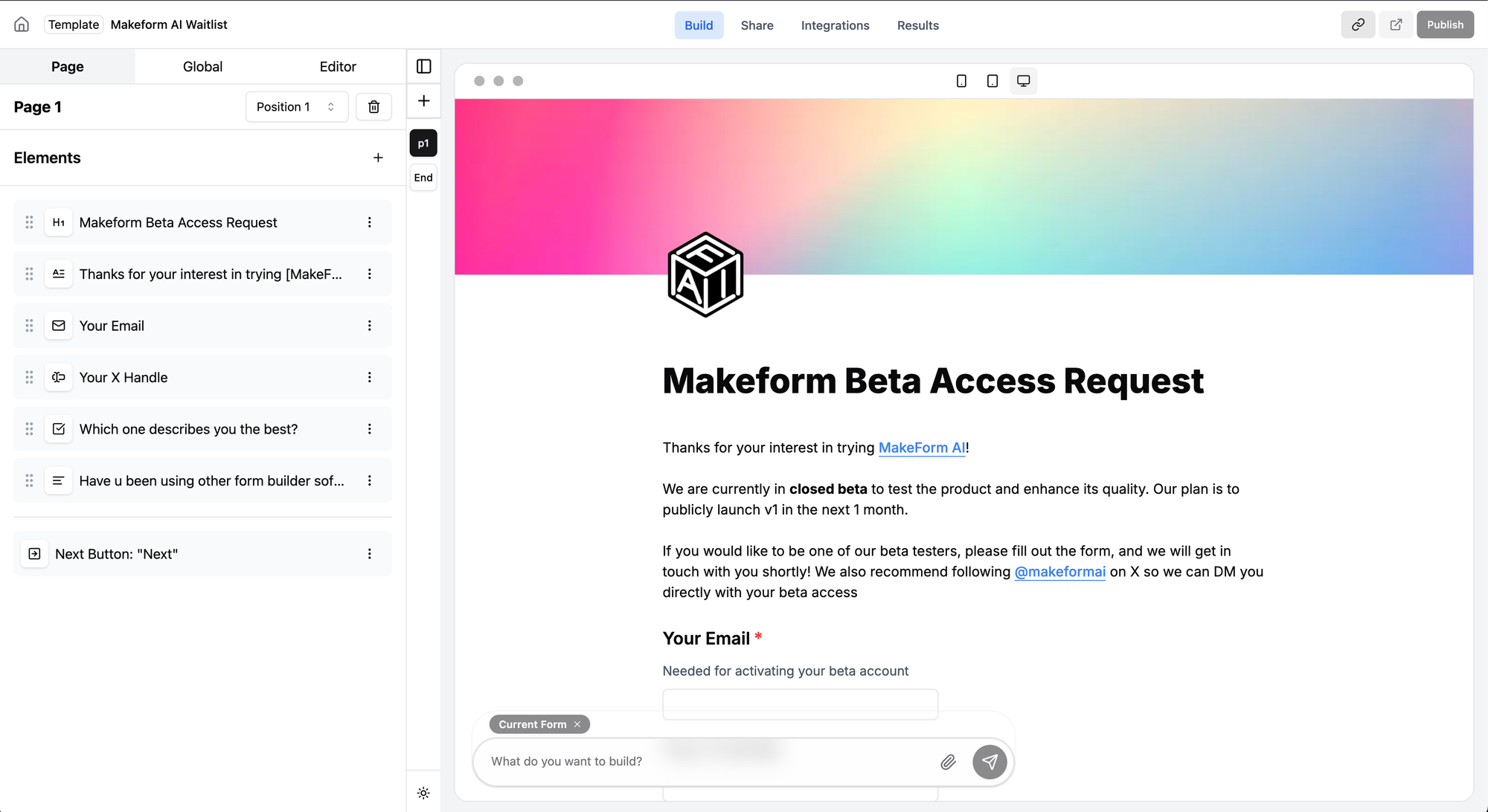Click the Build tab in top navigation
The width and height of the screenshot is (1488, 812).
click(698, 24)
